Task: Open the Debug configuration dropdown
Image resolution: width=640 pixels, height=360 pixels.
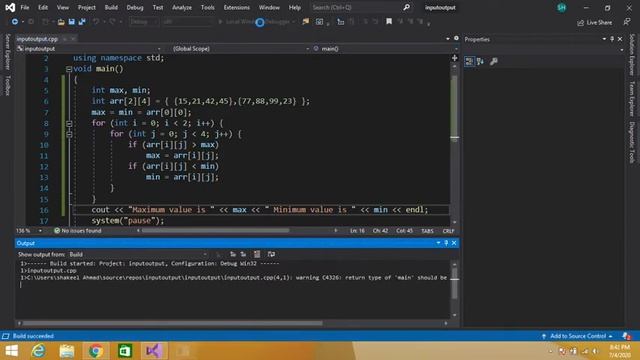Action: [144, 22]
